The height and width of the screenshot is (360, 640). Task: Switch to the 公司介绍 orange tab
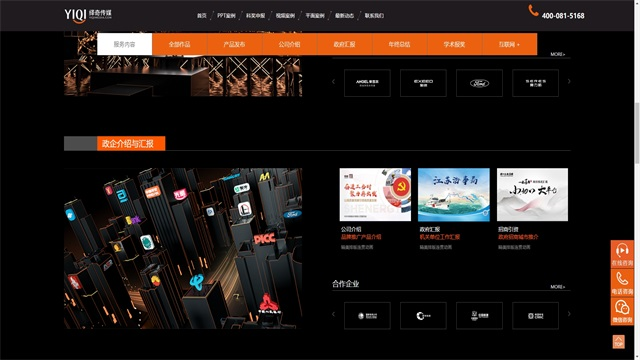click(x=289, y=44)
